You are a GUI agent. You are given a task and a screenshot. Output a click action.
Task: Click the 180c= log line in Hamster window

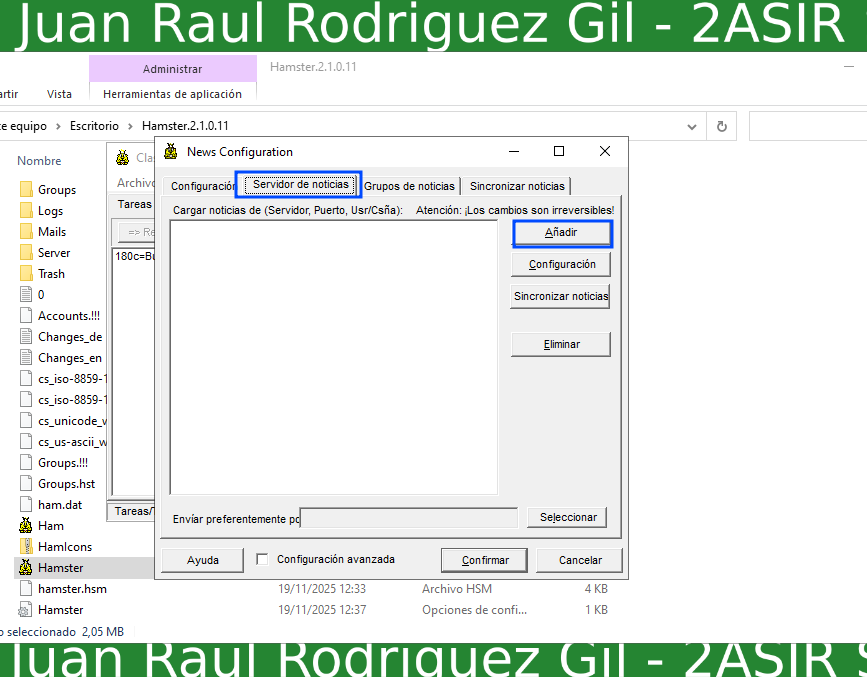(135, 257)
